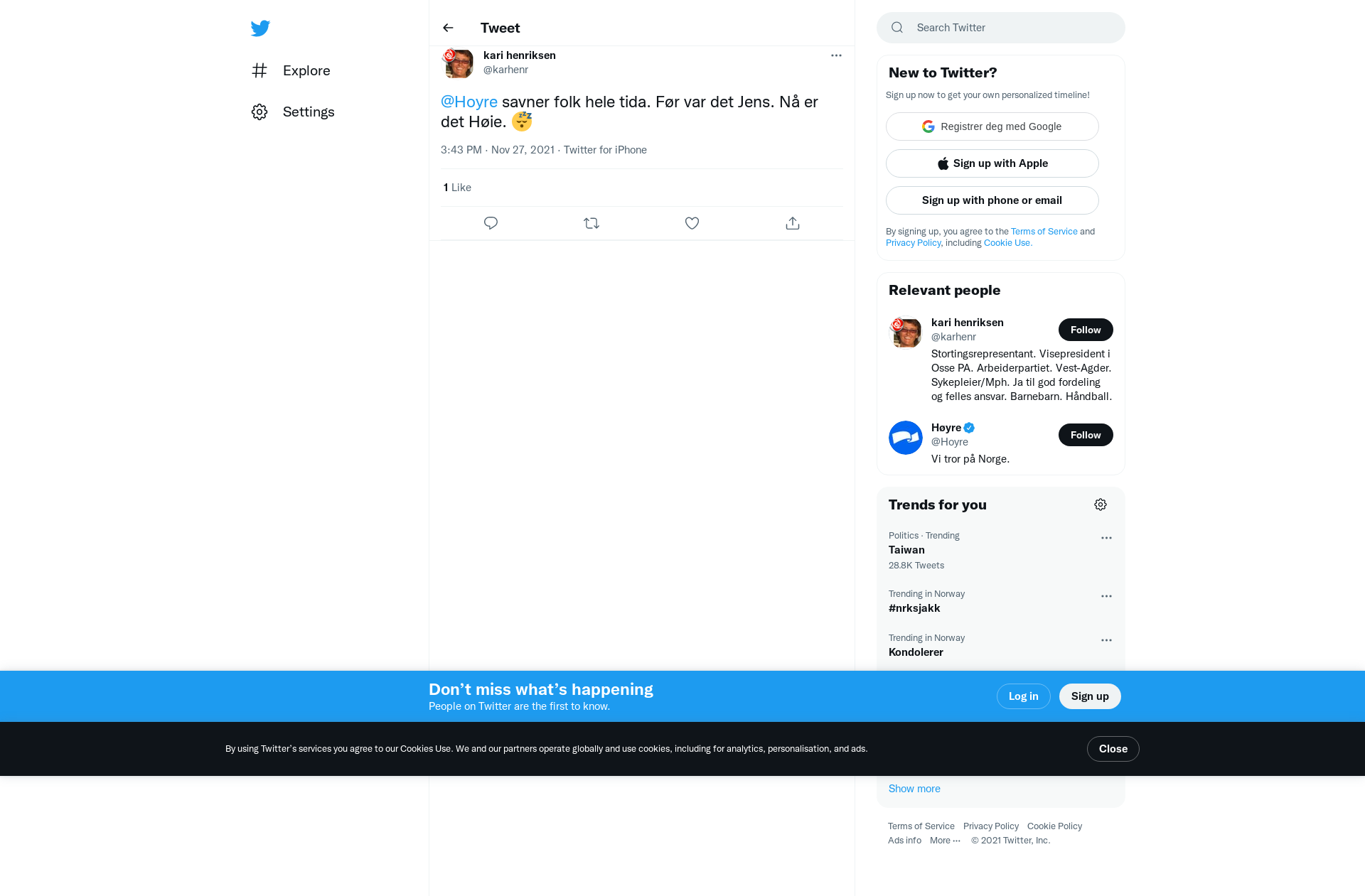Click the search magnifier icon

coord(897,28)
